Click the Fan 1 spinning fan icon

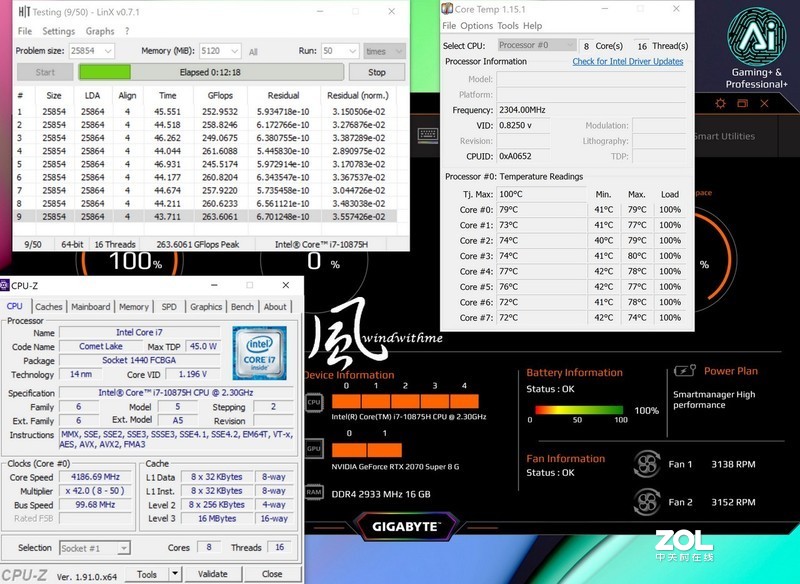(648, 464)
